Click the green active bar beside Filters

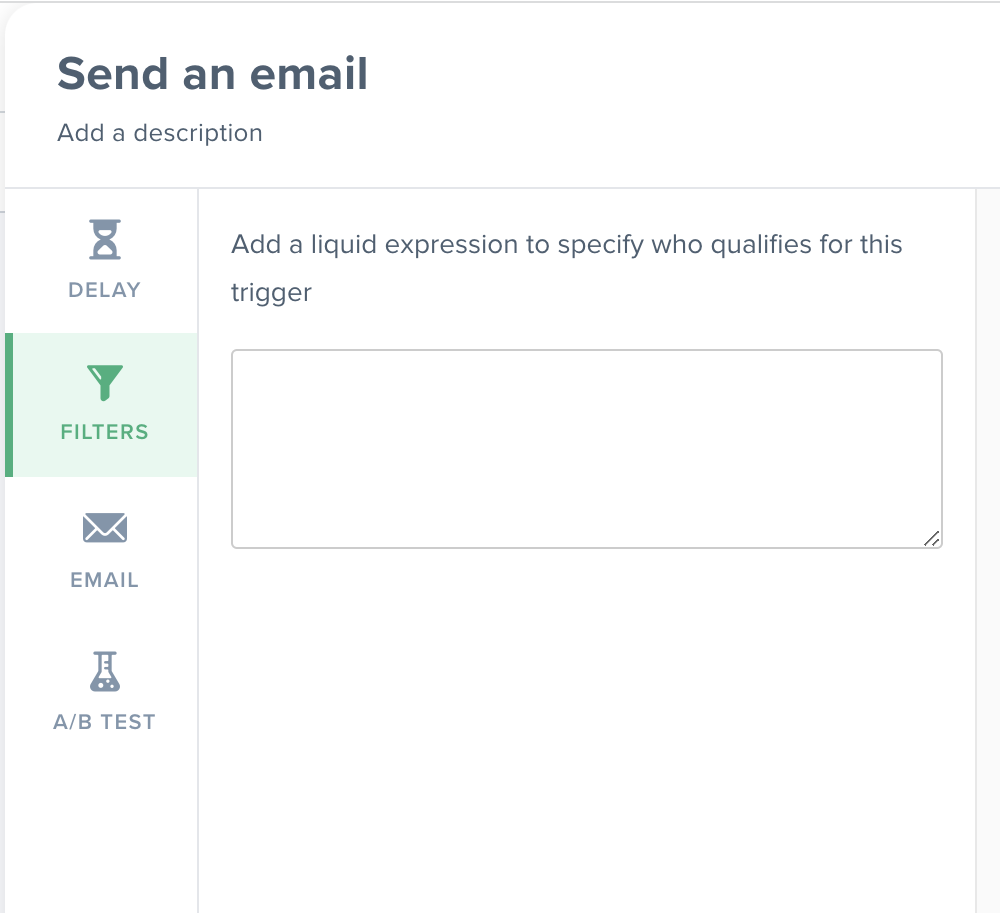coord(9,405)
